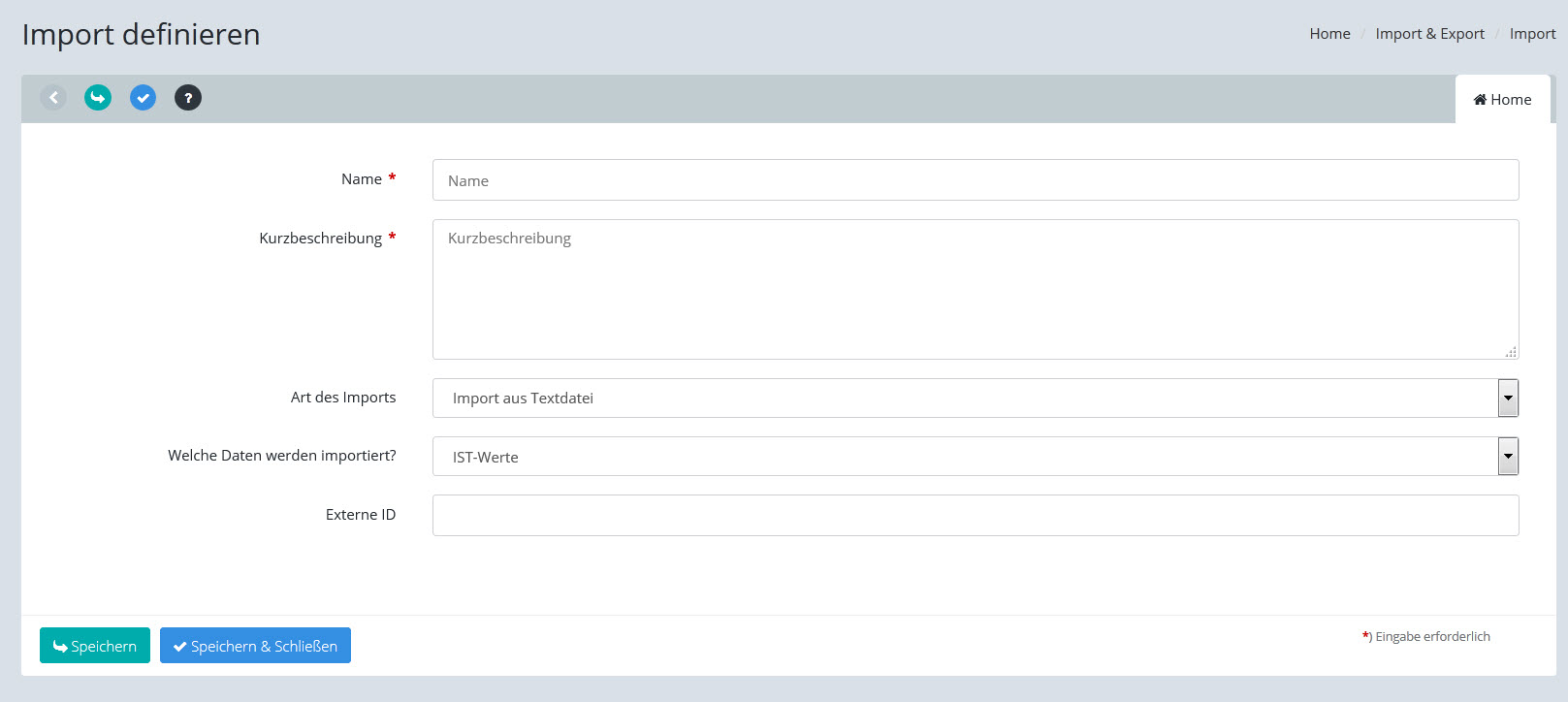
Task: Click the 'Name' field label text
Action: click(361, 179)
